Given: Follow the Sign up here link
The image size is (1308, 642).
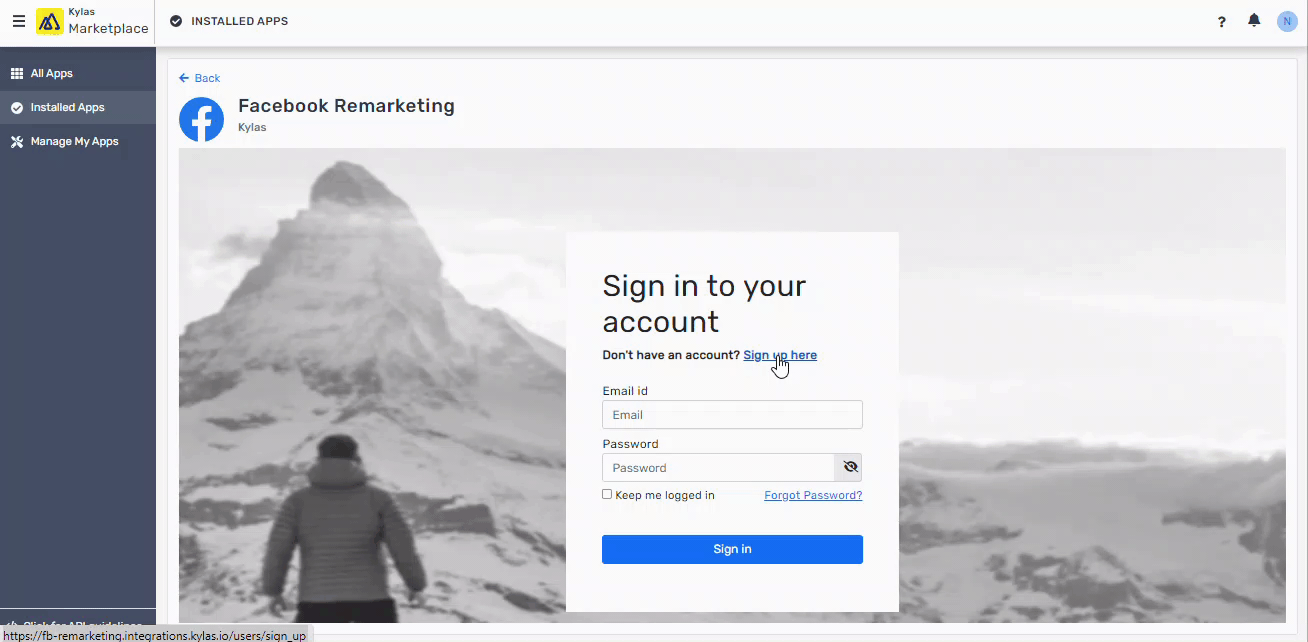Looking at the screenshot, I should (780, 355).
